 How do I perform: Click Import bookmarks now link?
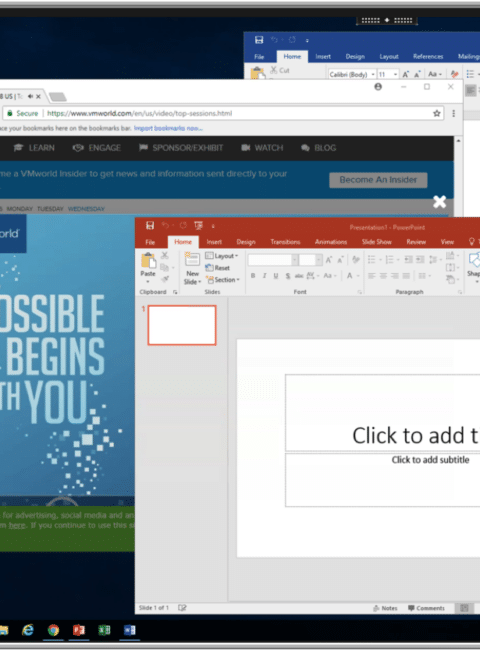tap(168, 128)
